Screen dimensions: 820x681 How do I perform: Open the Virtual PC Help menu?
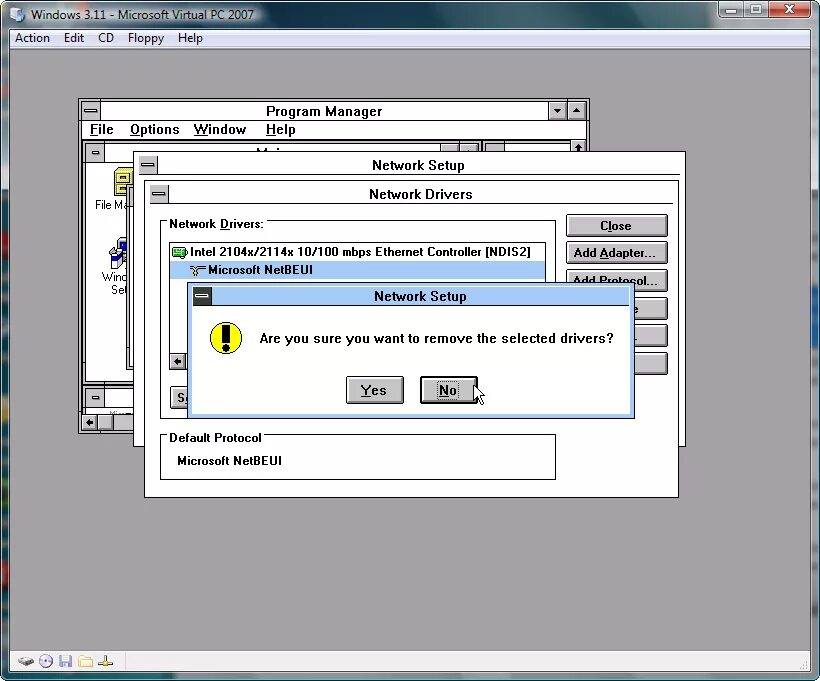[190, 38]
